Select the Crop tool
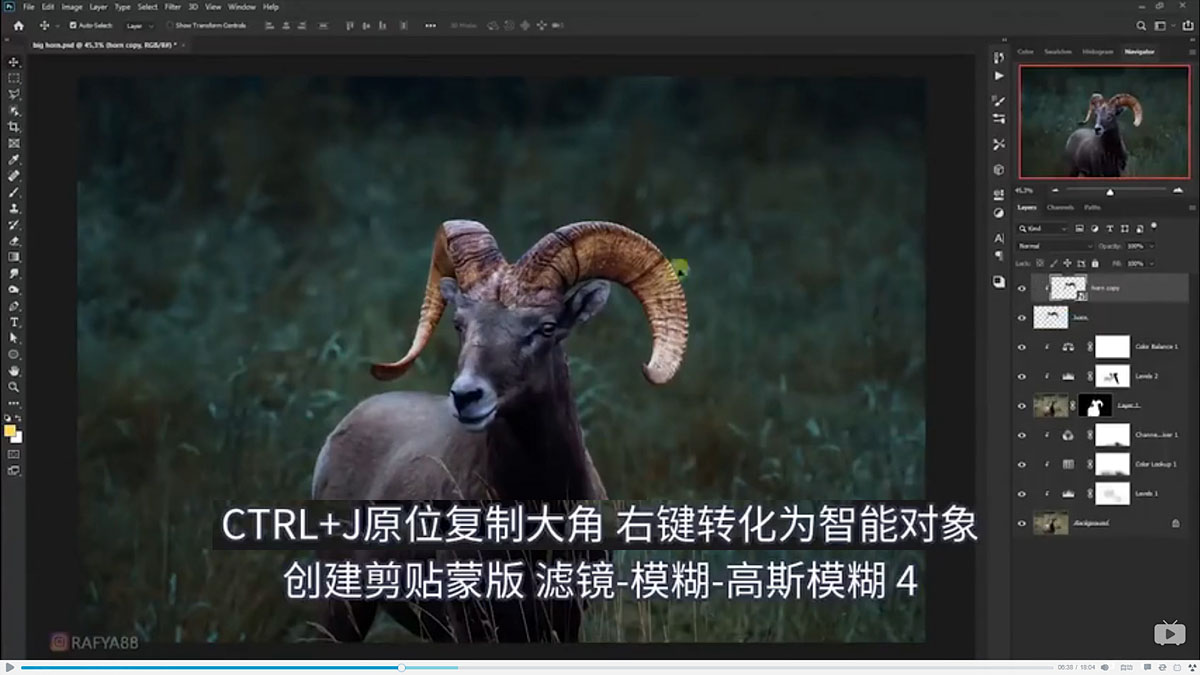The height and width of the screenshot is (675, 1200). tap(14, 127)
